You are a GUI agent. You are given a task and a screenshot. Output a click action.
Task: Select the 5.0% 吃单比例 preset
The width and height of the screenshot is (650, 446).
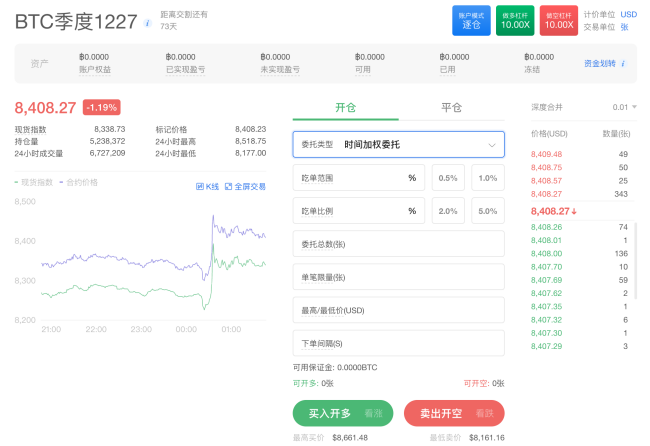pos(488,211)
